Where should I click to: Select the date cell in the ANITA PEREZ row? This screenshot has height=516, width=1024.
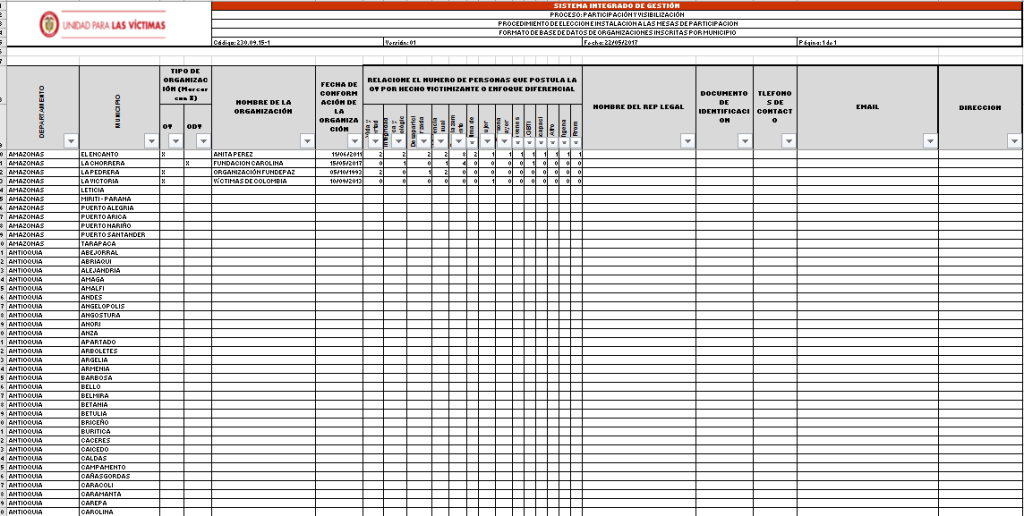point(340,154)
